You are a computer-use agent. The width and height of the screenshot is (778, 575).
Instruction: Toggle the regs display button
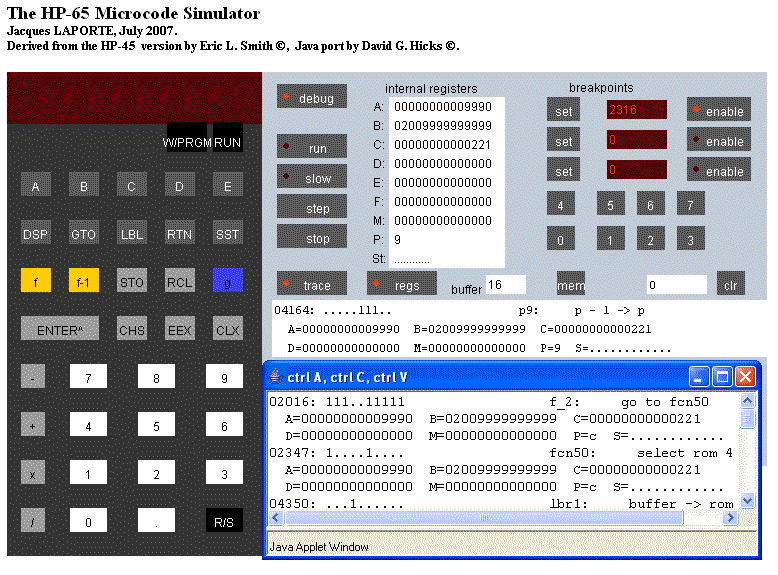(x=402, y=284)
